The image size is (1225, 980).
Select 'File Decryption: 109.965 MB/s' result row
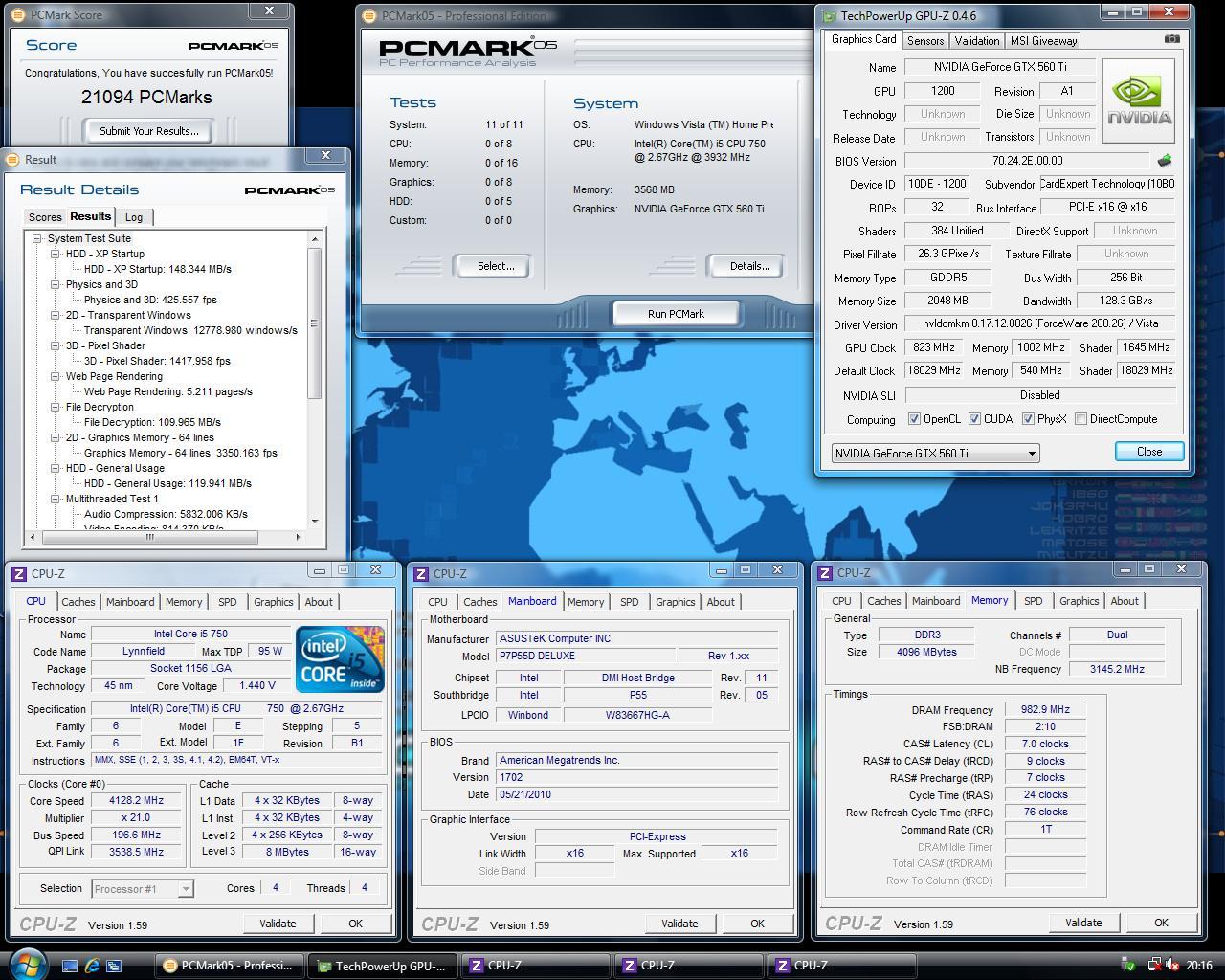point(152,422)
